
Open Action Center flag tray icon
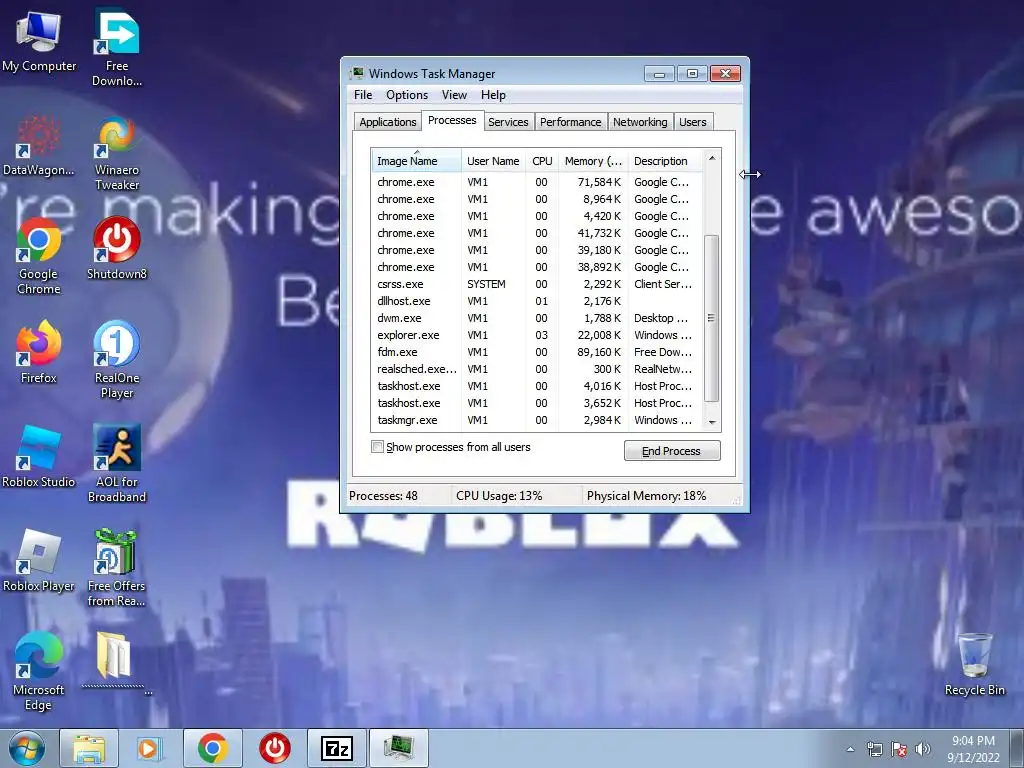point(899,749)
